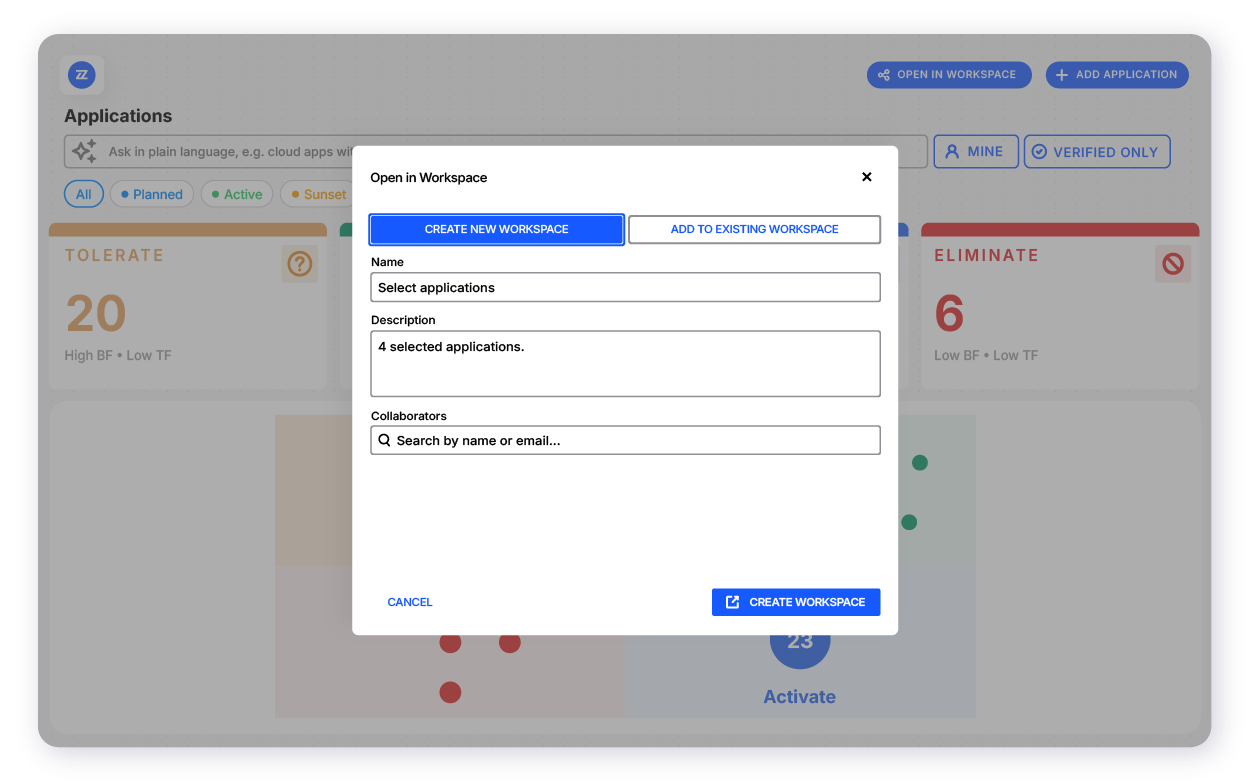Image resolution: width=1250 pixels, height=782 pixels.
Task: Click the app logo icon on the Applications page
Action: pyautogui.click(x=82, y=75)
